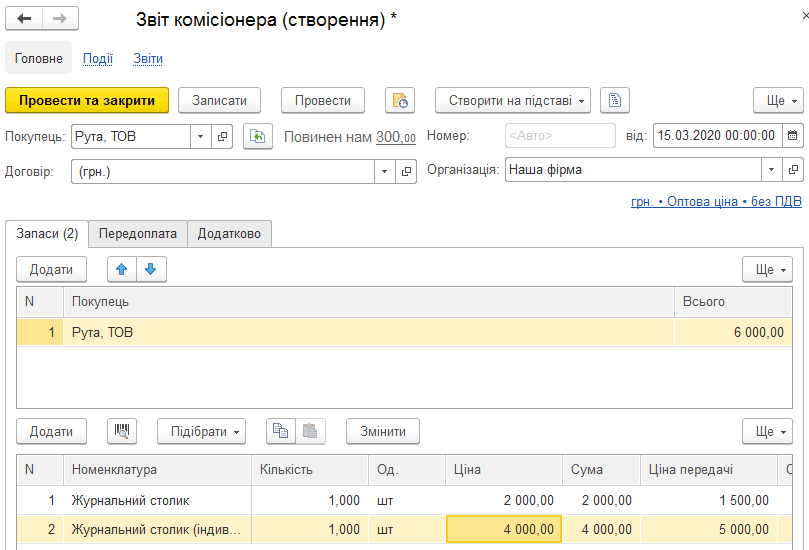Screen dimensions: 809x550
Task: Click the price cell 2 000,00
Action: (504, 500)
